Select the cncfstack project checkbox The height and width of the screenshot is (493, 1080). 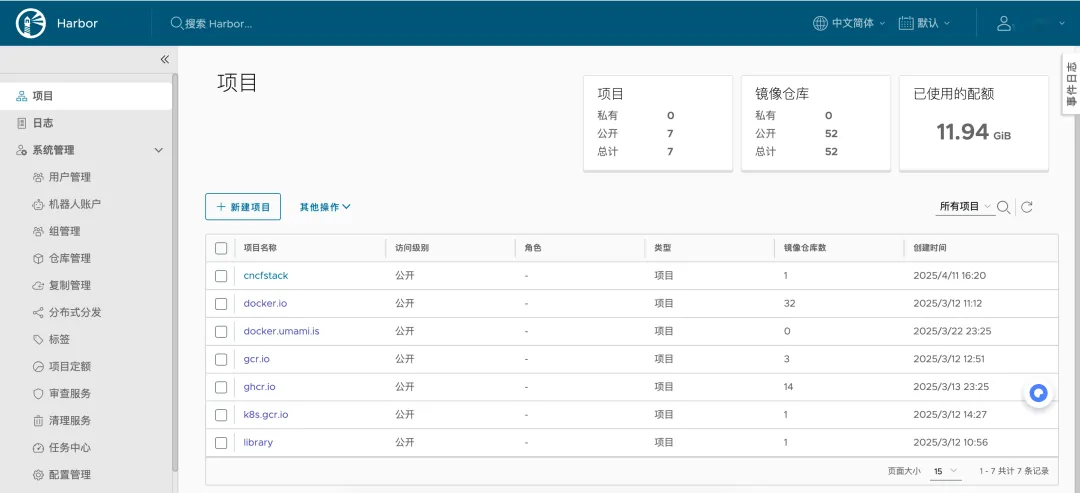[x=221, y=276]
